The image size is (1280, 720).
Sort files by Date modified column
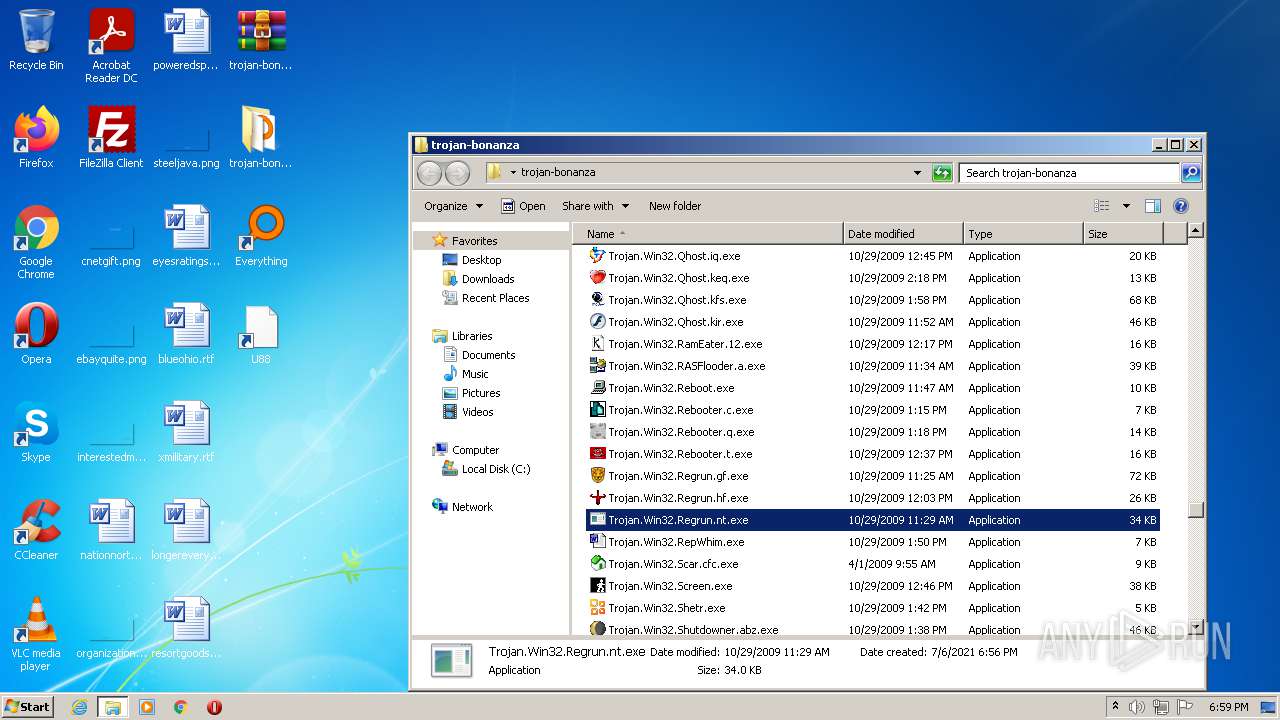[903, 234]
